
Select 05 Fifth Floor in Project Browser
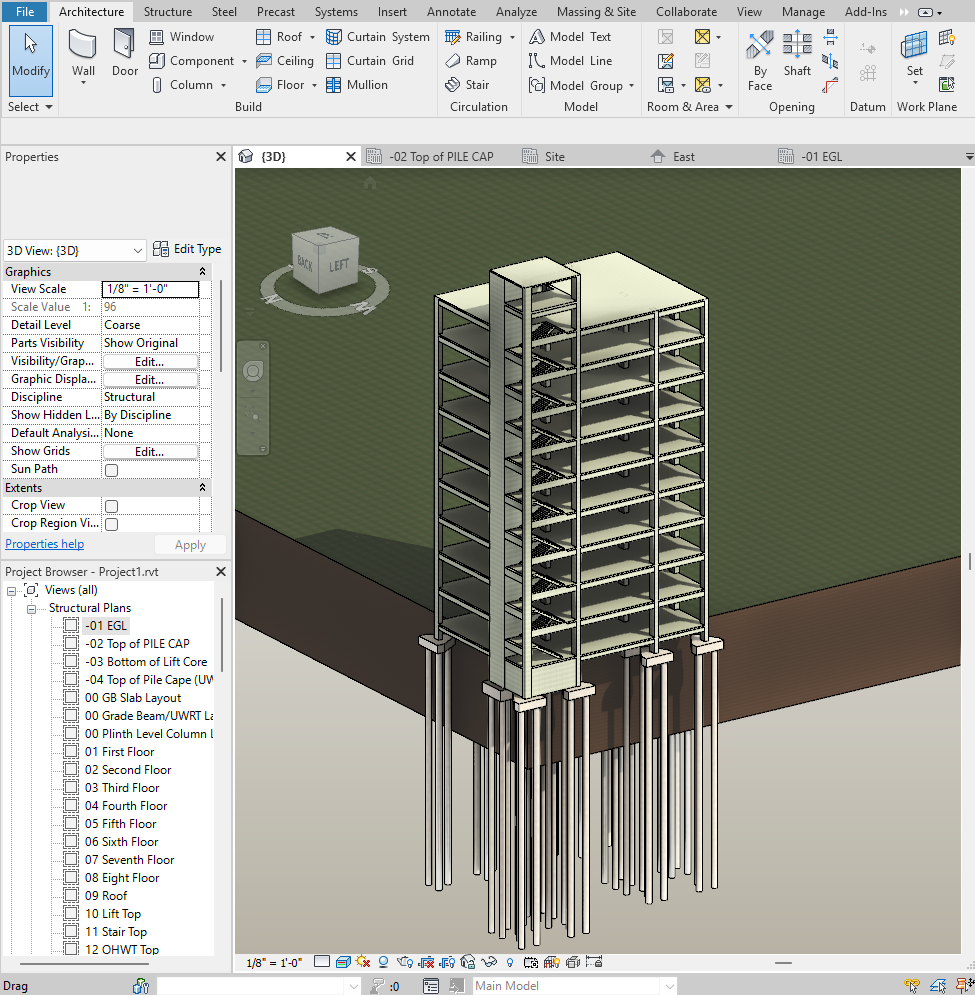tap(120, 824)
